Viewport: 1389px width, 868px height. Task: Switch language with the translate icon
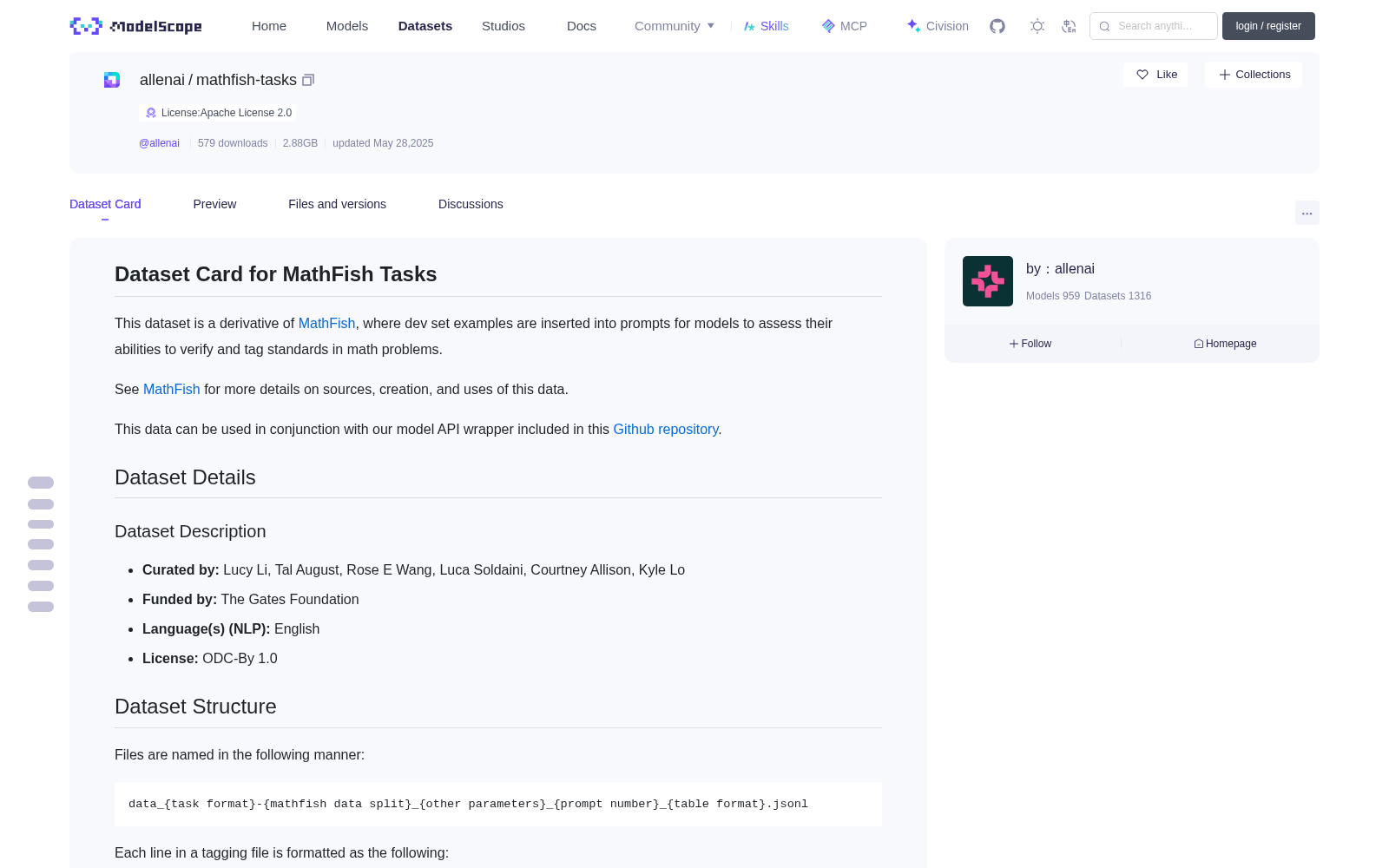click(1069, 26)
